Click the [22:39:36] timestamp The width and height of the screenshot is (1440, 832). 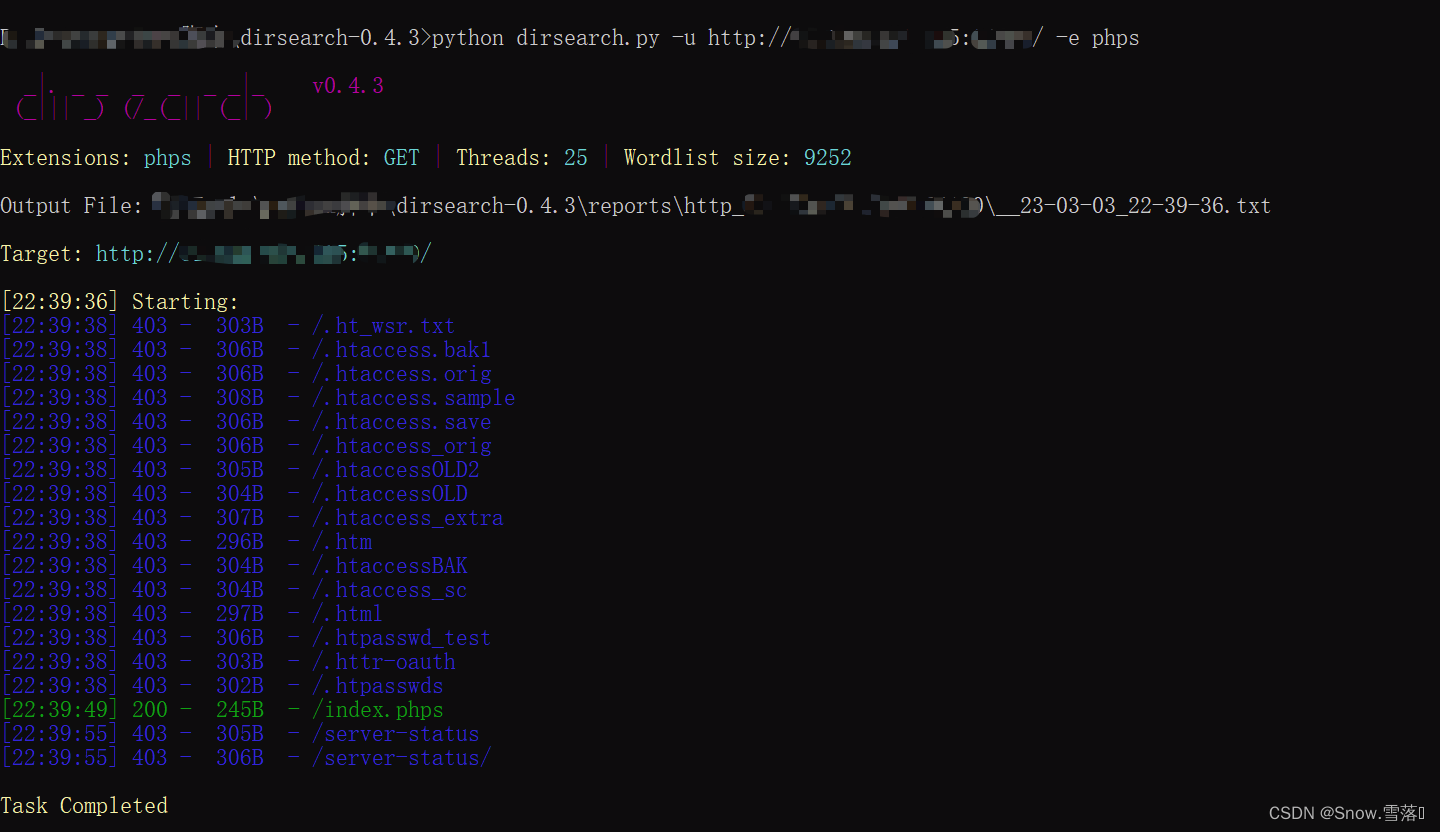pos(60,302)
